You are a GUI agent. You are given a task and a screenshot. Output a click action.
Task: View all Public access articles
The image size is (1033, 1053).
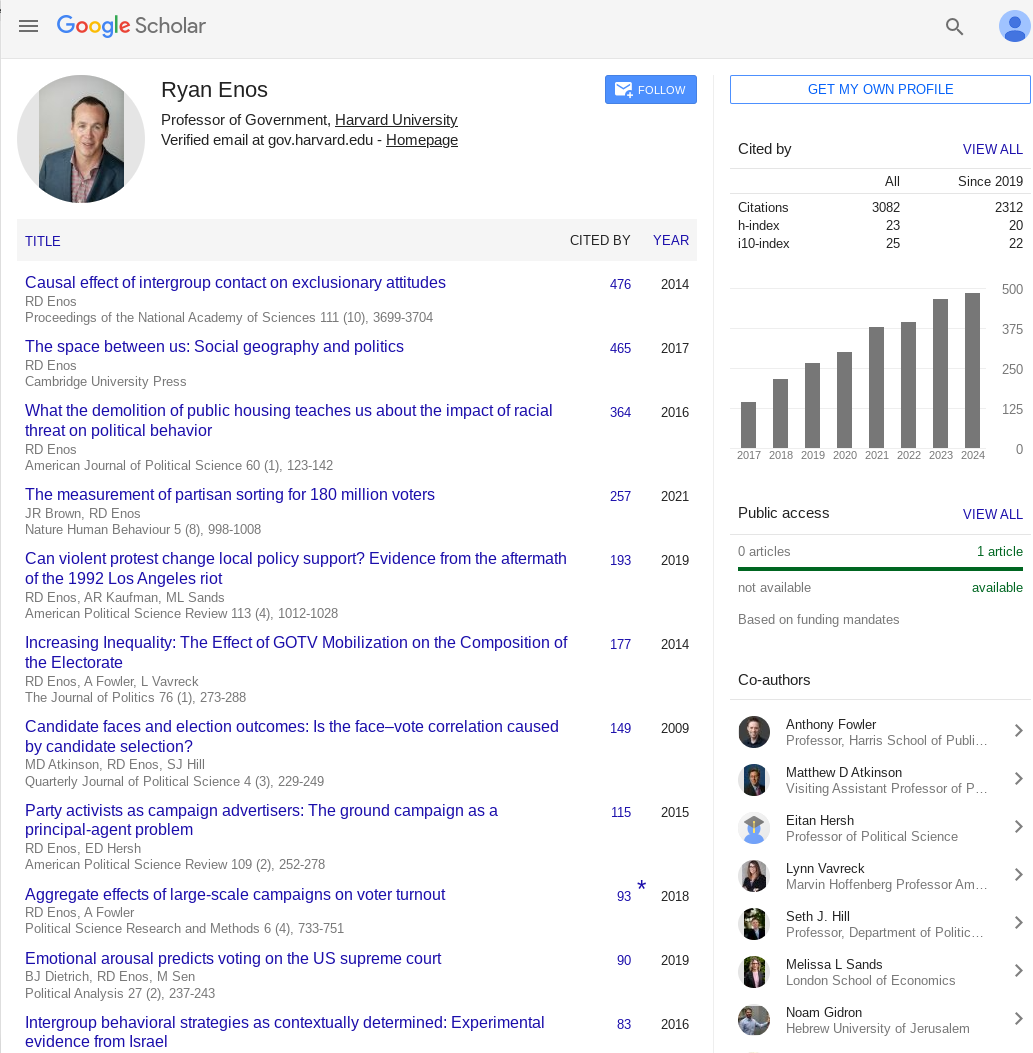tap(992, 514)
